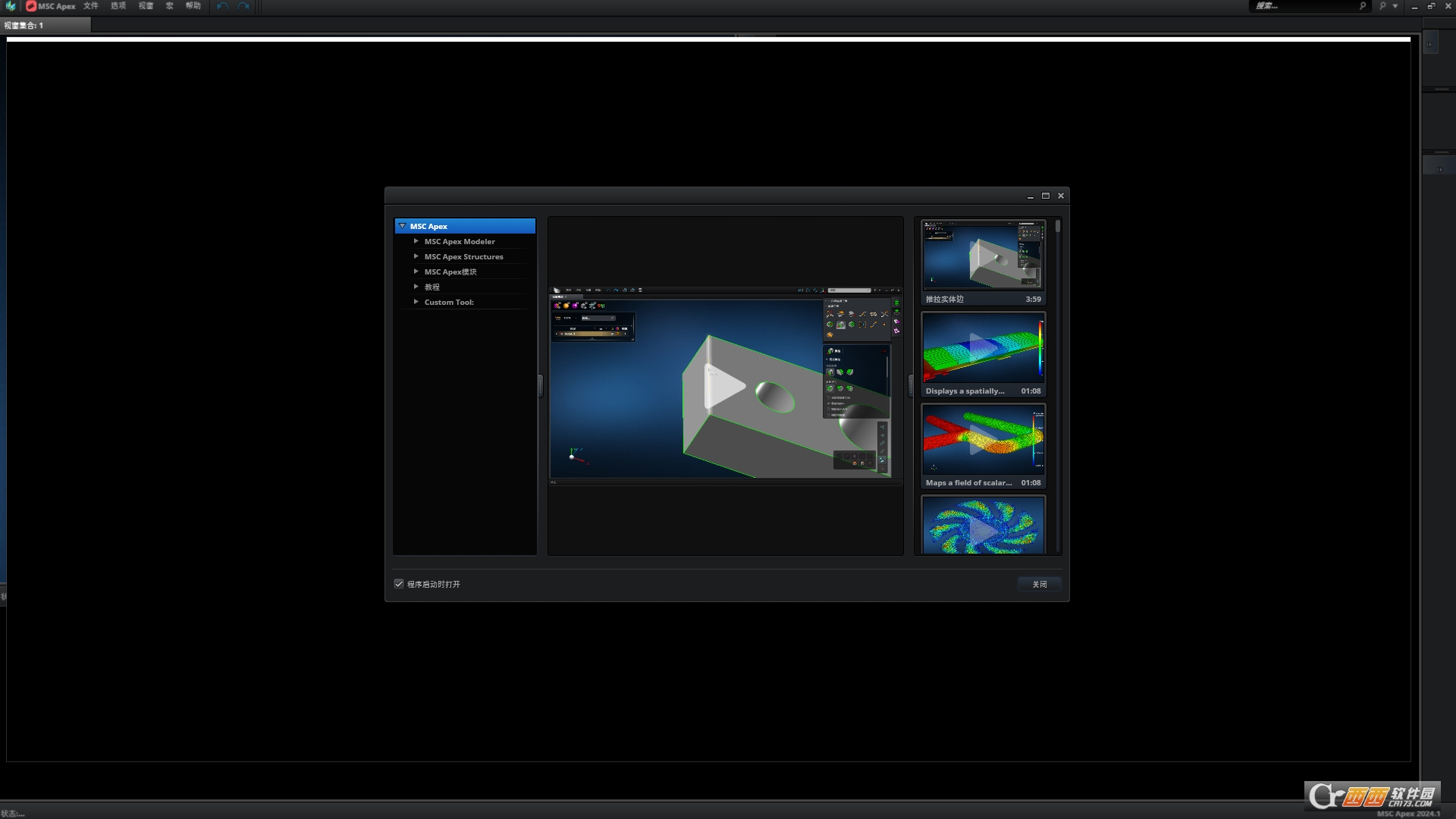Viewport: 1456px width, 819px height.
Task: Select the Custom Tool tree item
Action: pyautogui.click(x=449, y=302)
